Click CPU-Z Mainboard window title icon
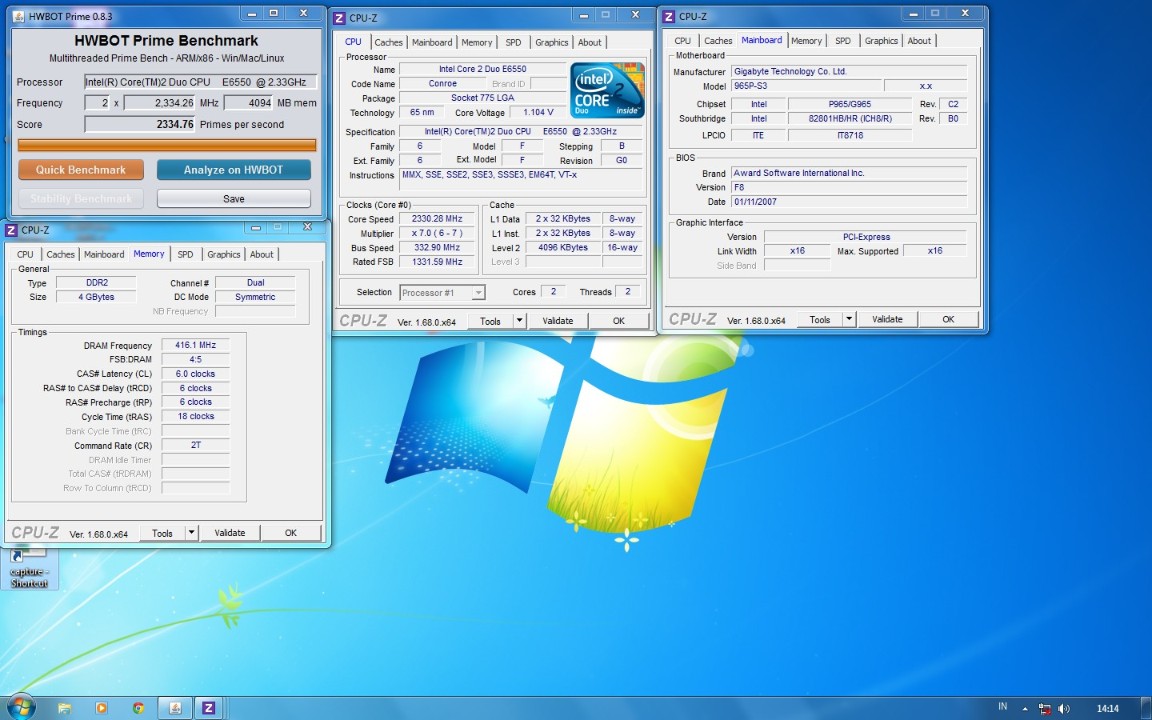 tap(669, 16)
